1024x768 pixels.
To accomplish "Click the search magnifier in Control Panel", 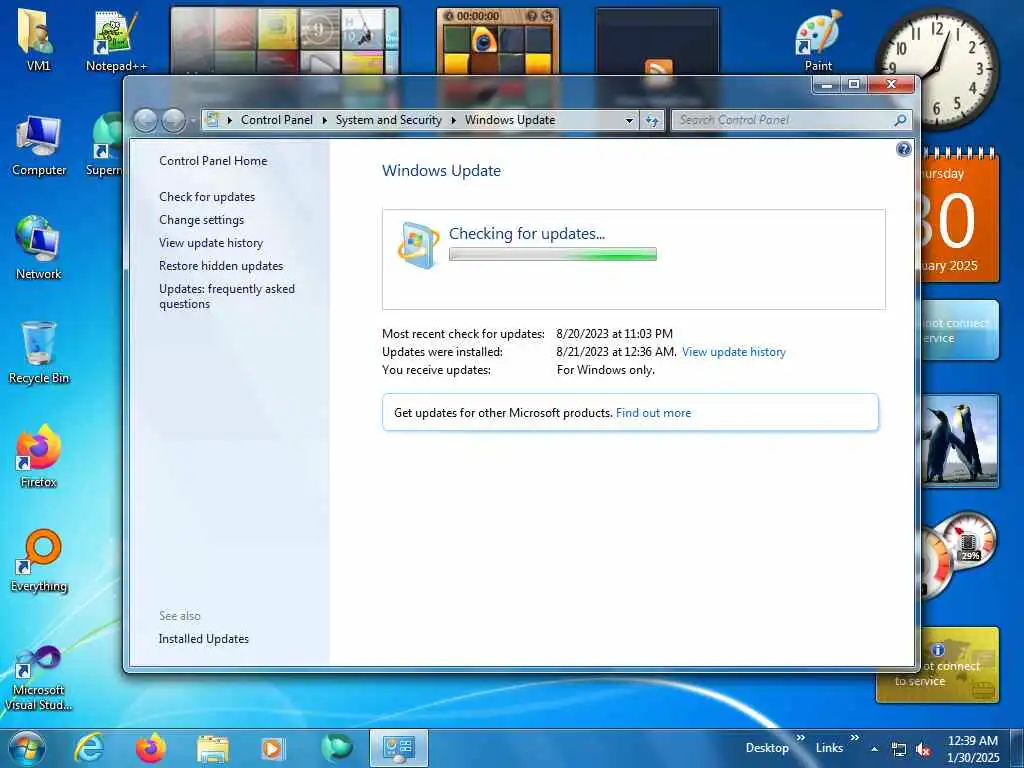I will coord(900,120).
